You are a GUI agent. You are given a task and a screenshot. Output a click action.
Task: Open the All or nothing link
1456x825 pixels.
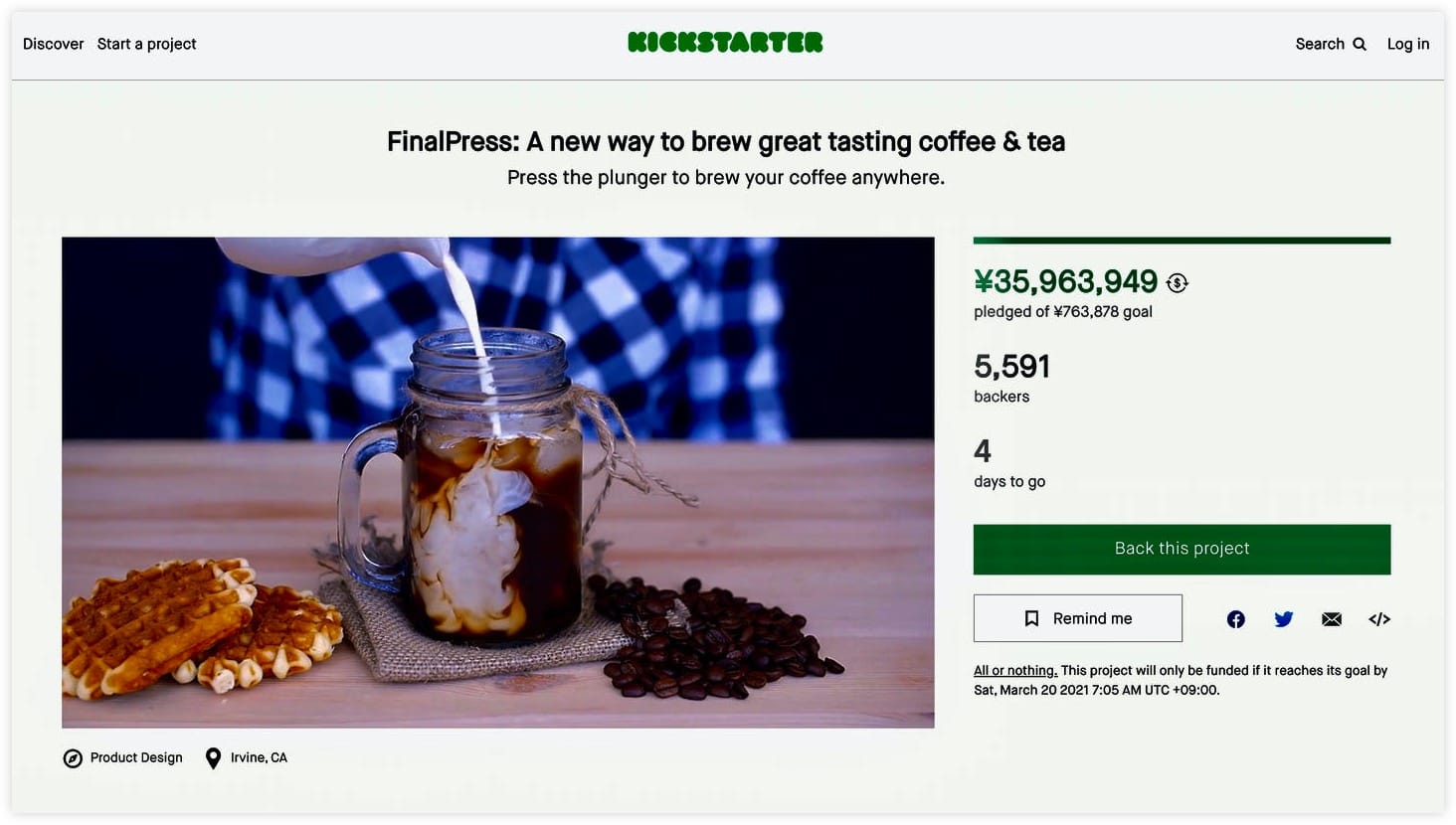[1015, 670]
